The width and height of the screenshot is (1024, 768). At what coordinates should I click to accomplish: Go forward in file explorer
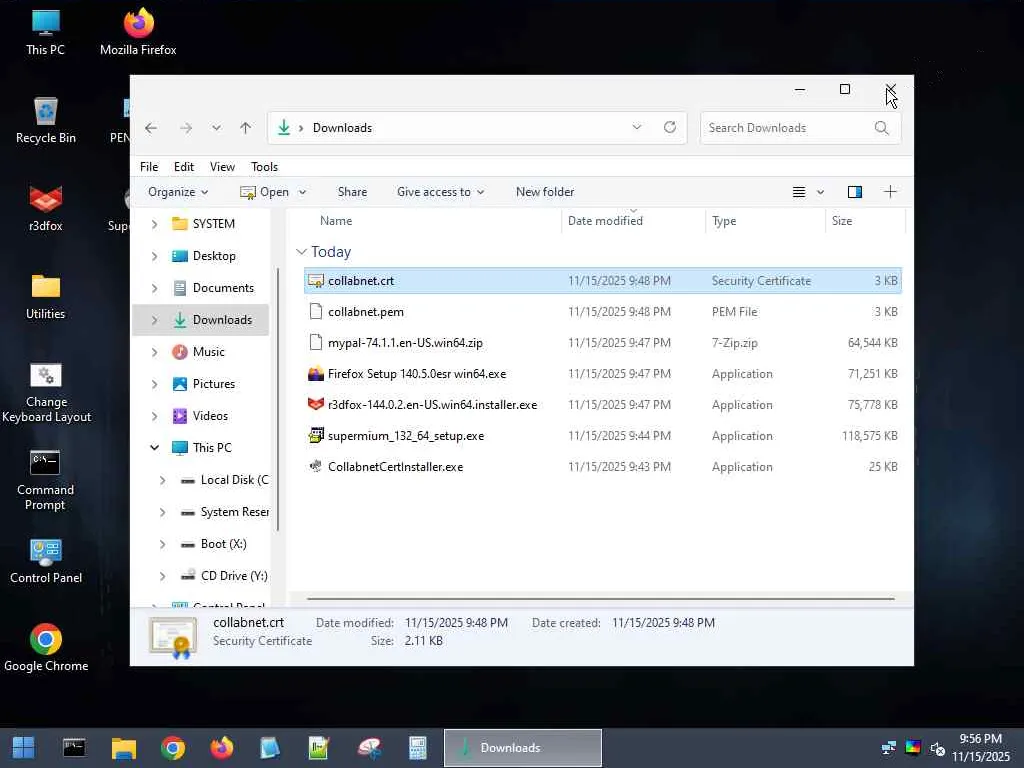186,128
